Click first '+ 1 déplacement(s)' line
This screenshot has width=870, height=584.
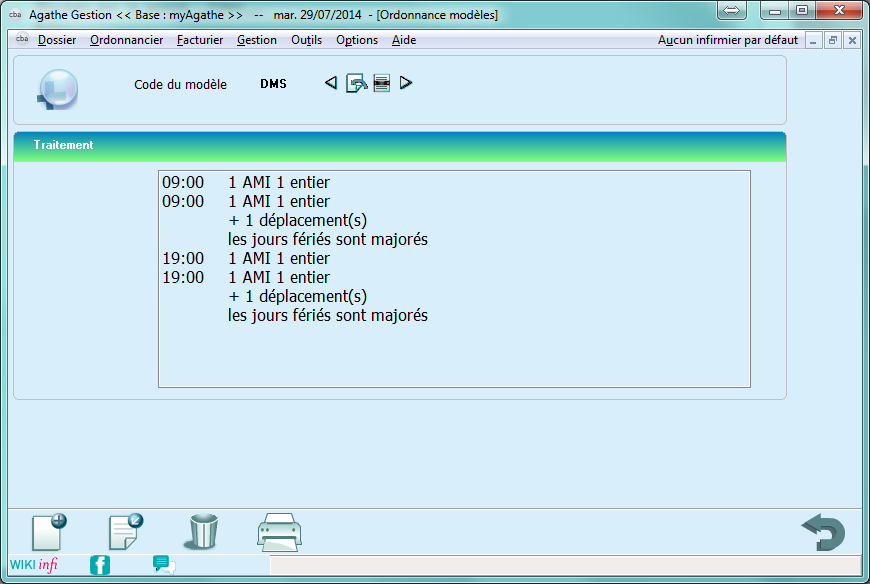click(297, 220)
